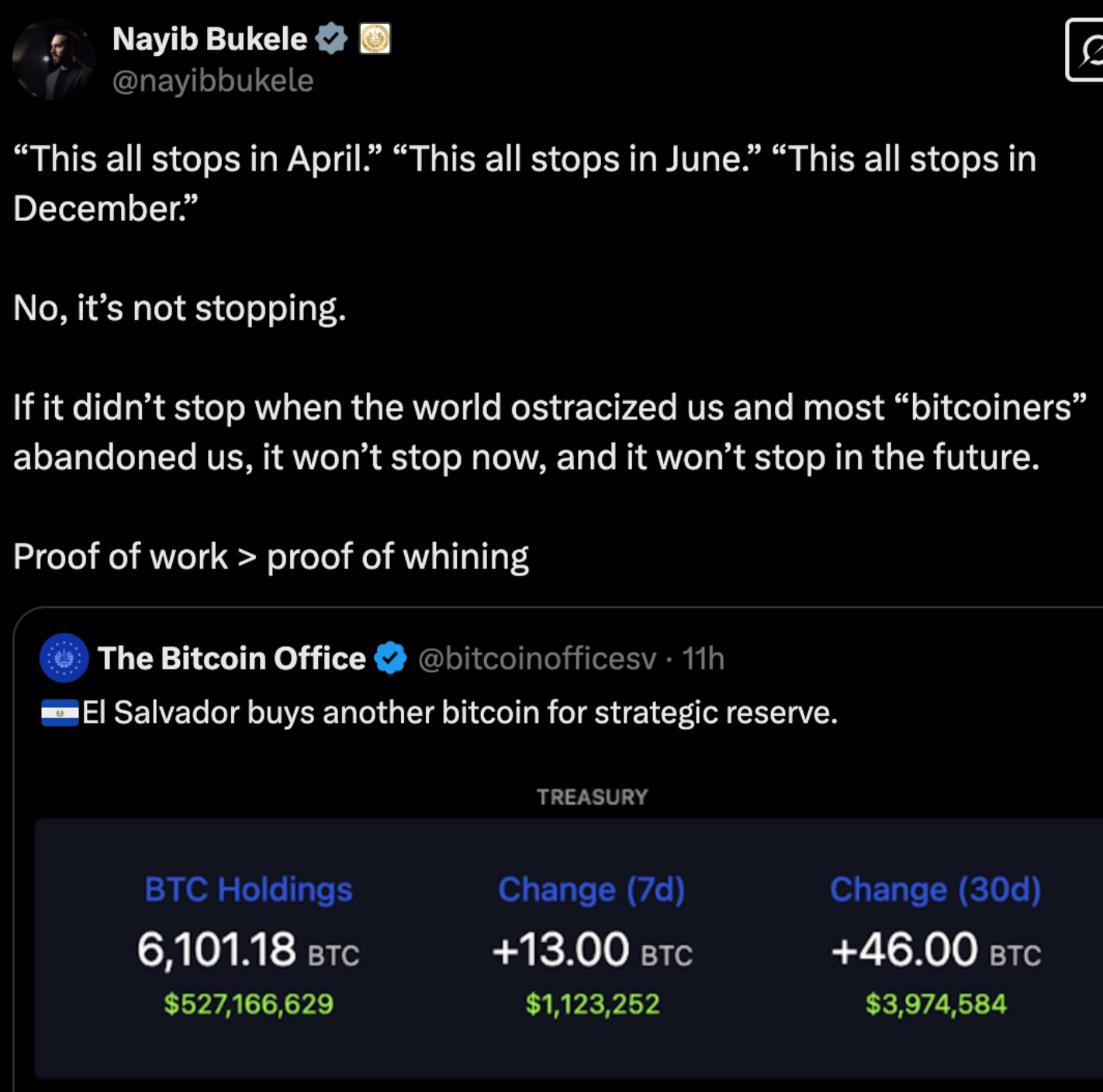Click the Nayib Bukele display name

click(x=209, y=39)
